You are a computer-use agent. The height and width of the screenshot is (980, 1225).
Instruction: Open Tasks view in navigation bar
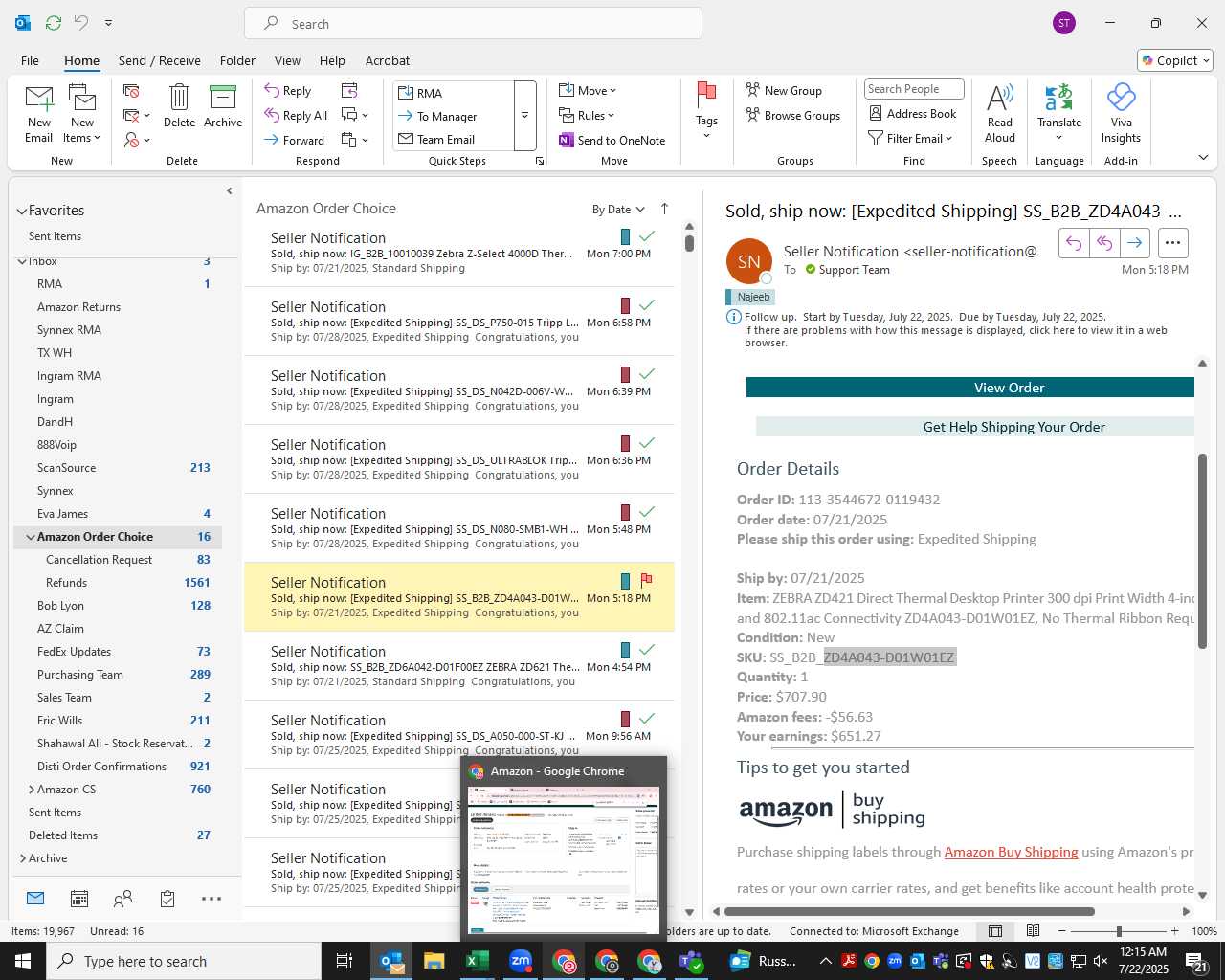(167, 899)
